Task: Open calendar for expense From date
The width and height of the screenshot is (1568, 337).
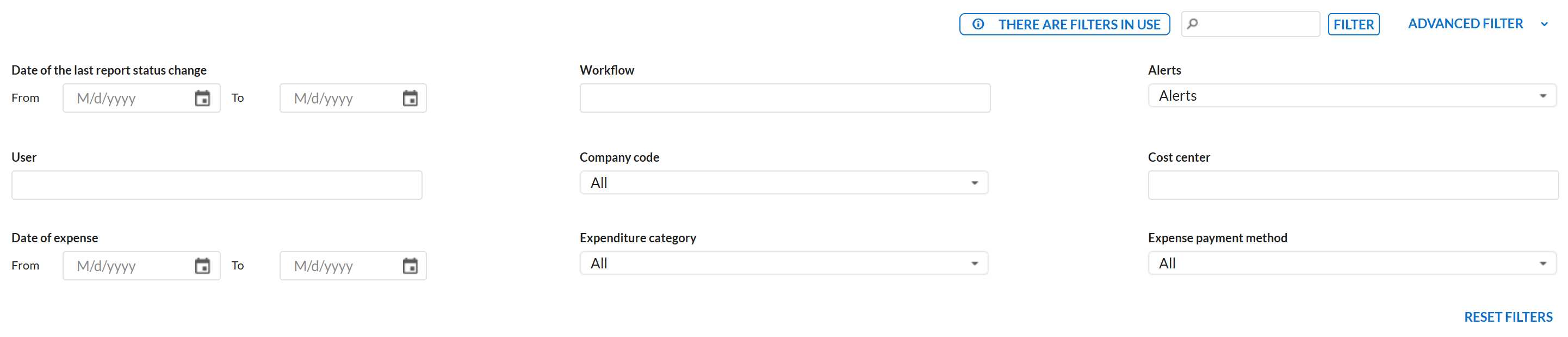Action: (x=202, y=266)
